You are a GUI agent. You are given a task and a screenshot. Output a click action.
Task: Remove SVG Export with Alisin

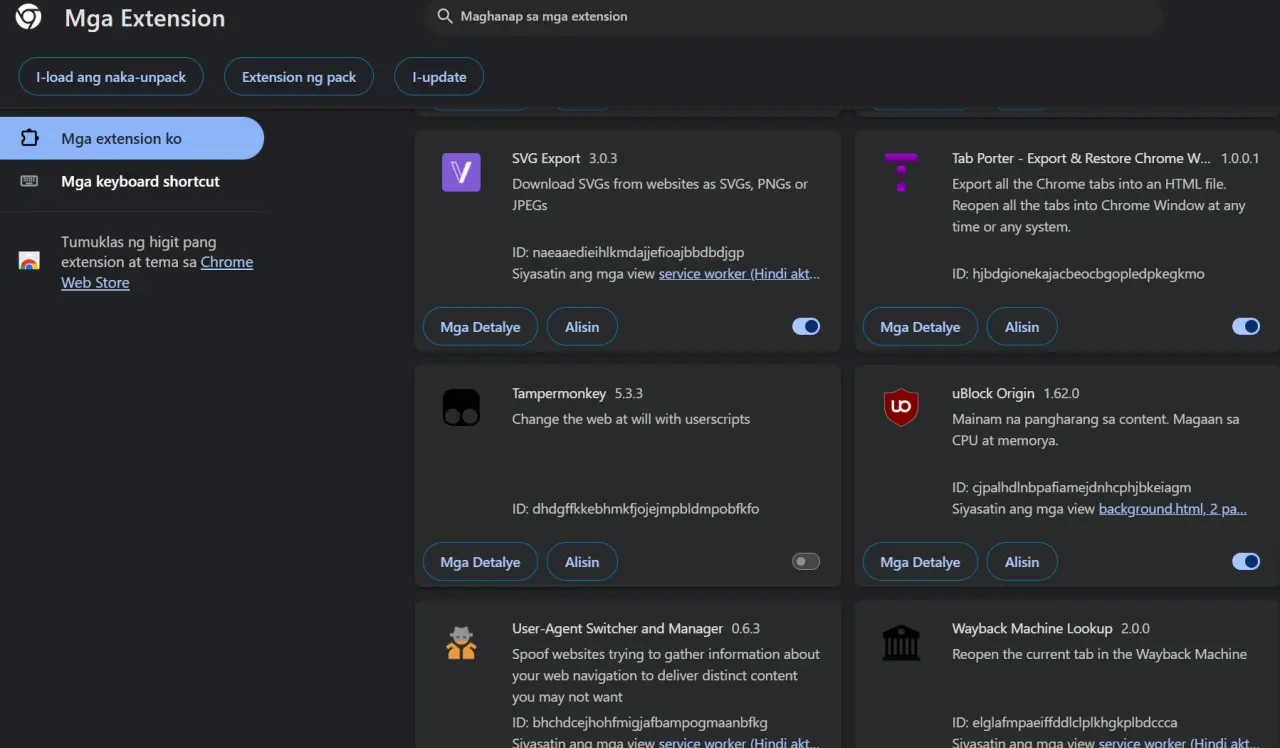point(582,327)
